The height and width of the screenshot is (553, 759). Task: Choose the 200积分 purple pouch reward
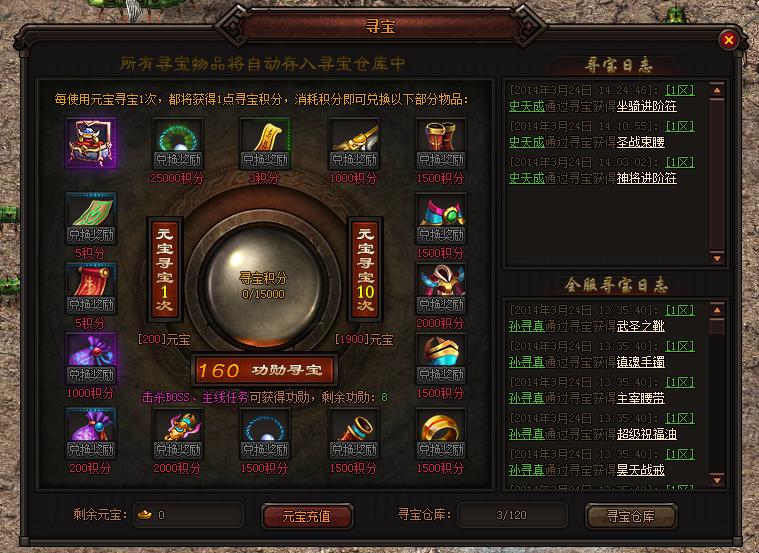tap(91, 433)
